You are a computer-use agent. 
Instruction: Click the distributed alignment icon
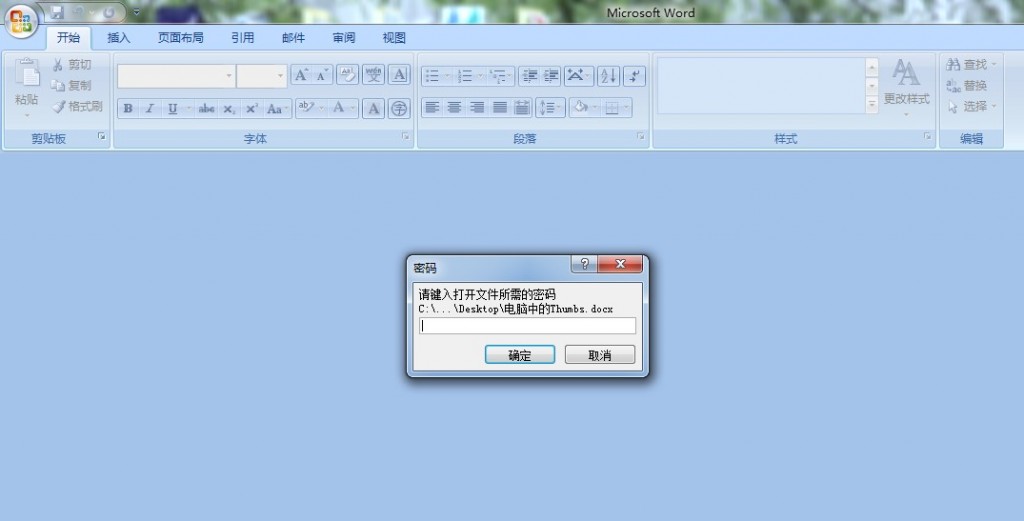click(521, 107)
